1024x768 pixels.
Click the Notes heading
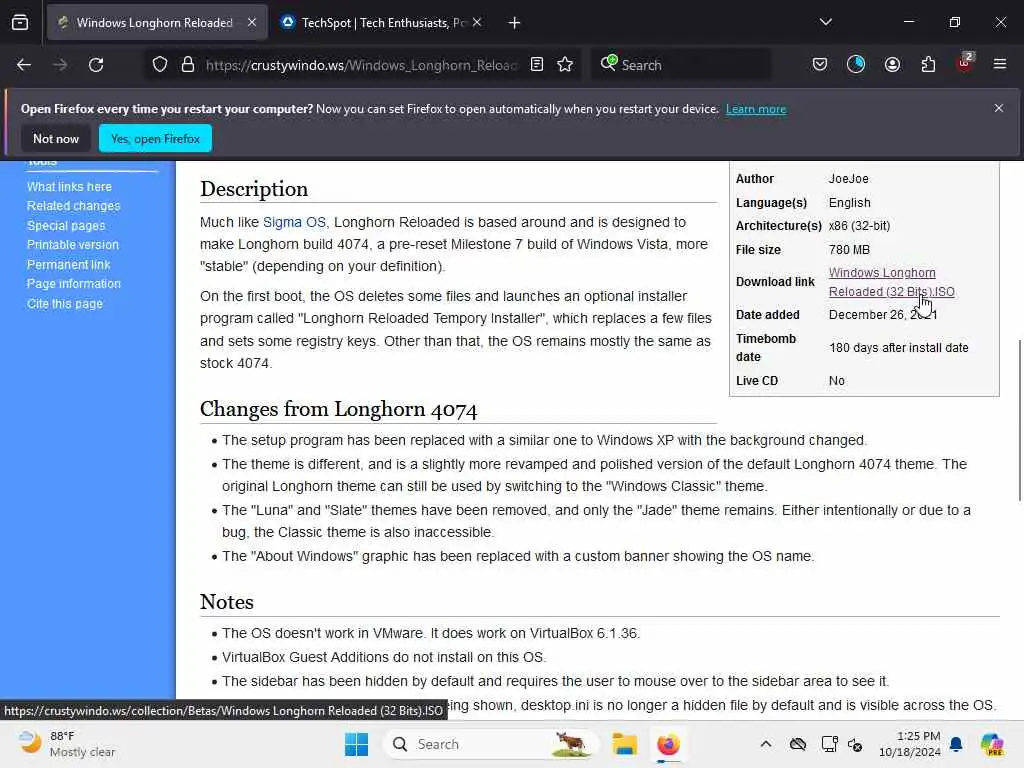(227, 601)
